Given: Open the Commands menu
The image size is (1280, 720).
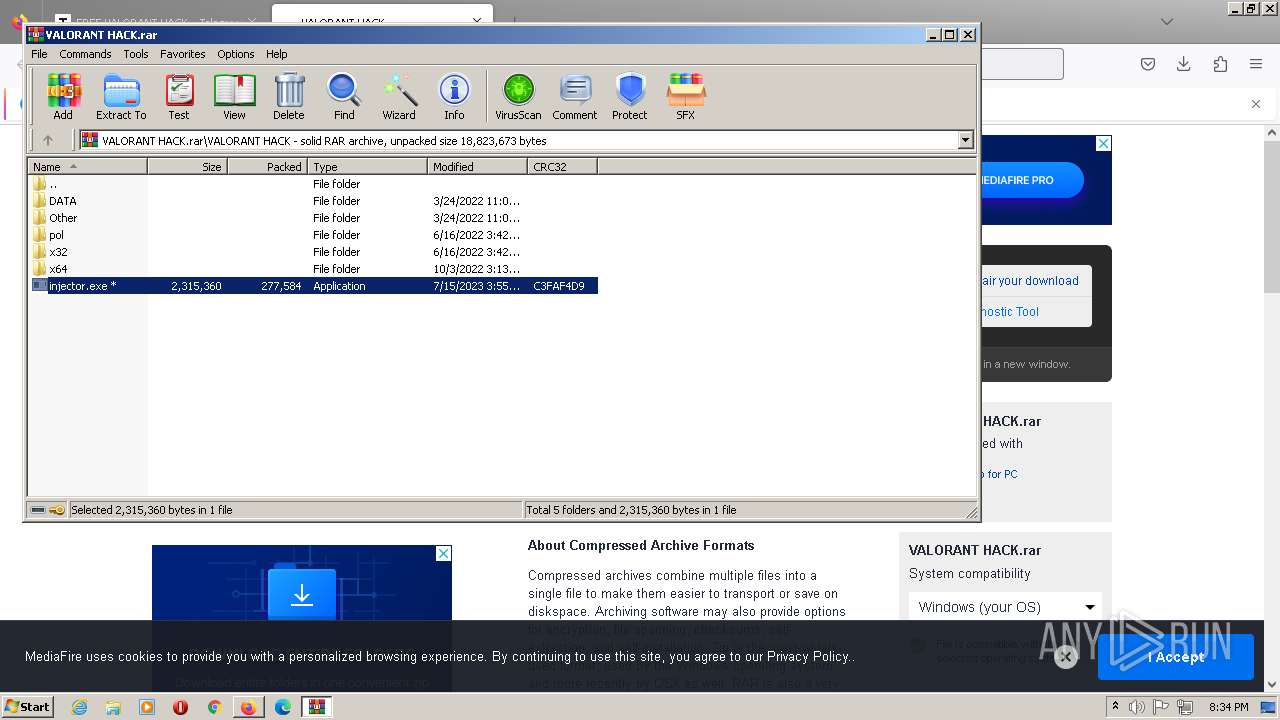Looking at the screenshot, I should 85,54.
